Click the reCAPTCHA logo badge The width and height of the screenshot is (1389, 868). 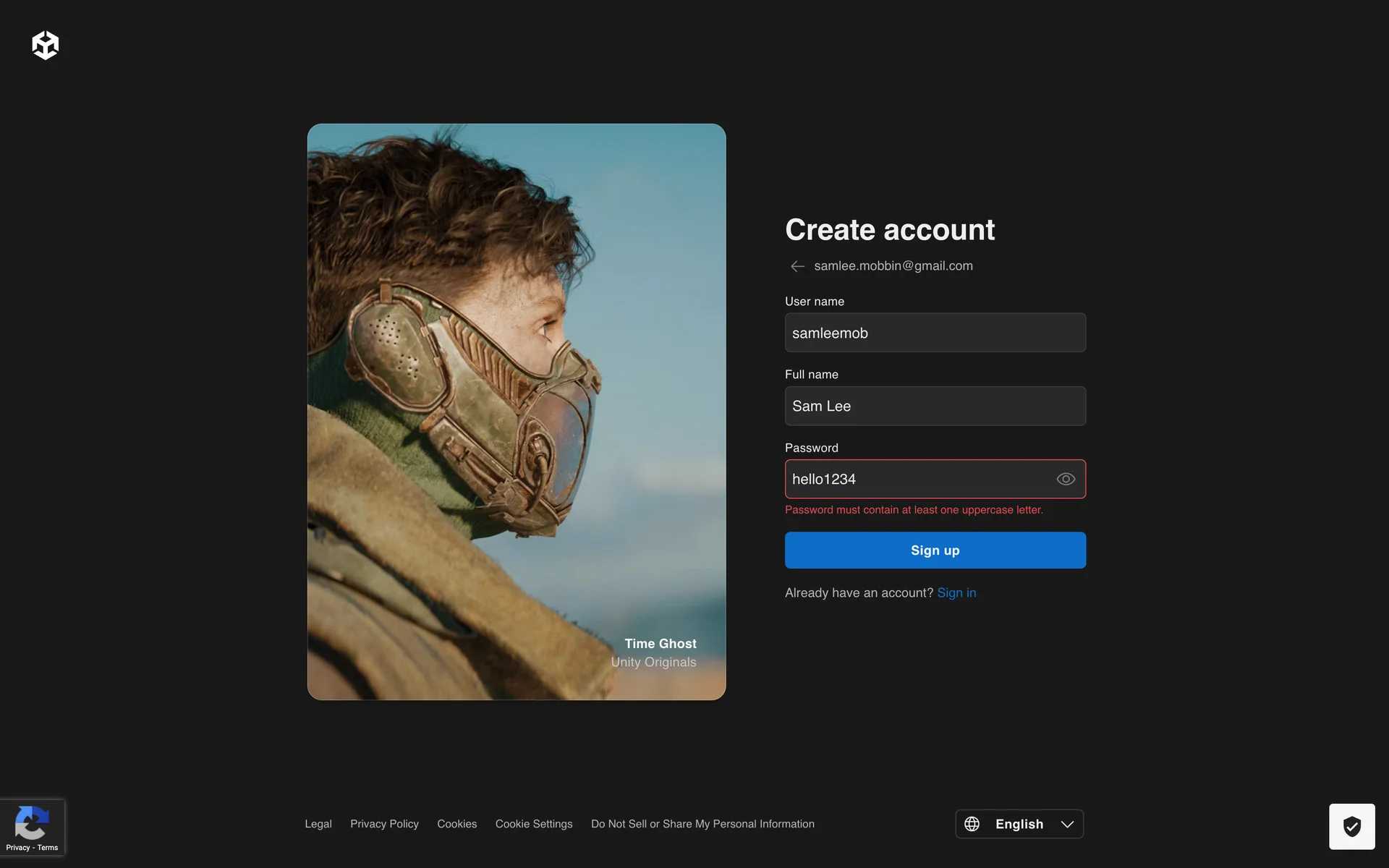coord(31,822)
